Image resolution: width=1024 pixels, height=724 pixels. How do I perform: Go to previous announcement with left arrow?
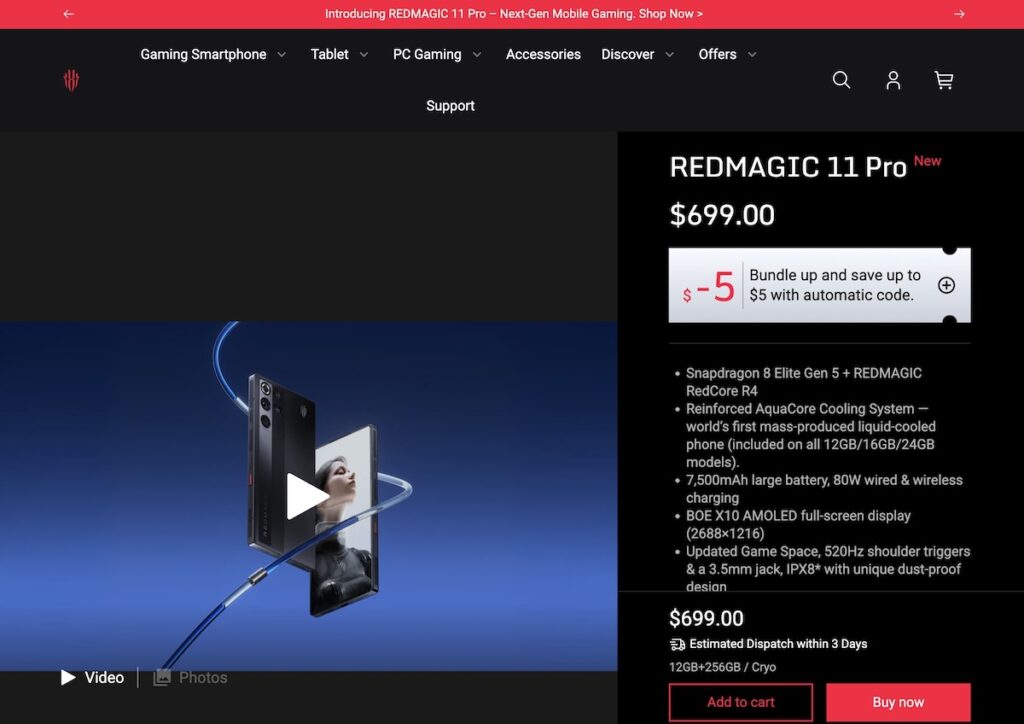pyautogui.click(x=68, y=14)
